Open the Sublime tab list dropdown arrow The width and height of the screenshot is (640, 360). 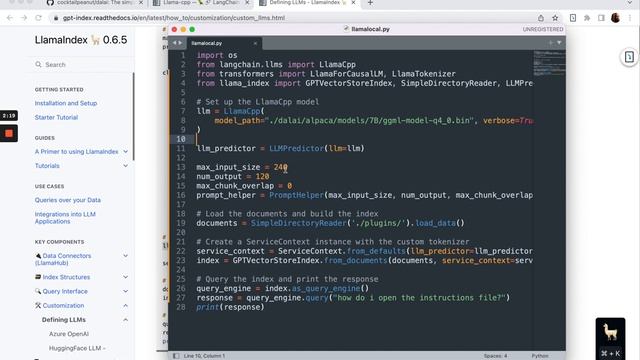[559, 43]
